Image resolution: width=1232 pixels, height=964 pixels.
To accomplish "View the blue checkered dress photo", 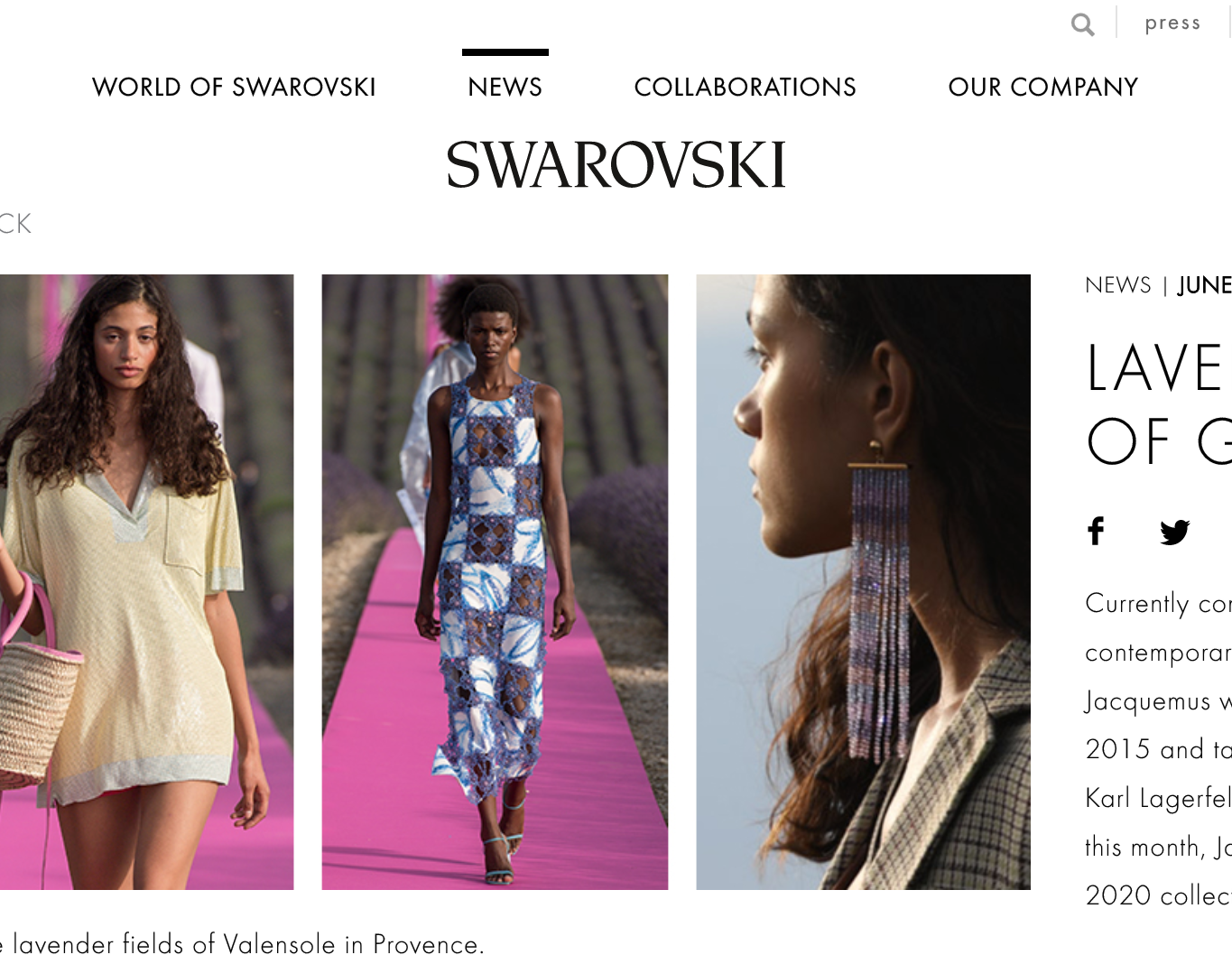I will point(495,582).
